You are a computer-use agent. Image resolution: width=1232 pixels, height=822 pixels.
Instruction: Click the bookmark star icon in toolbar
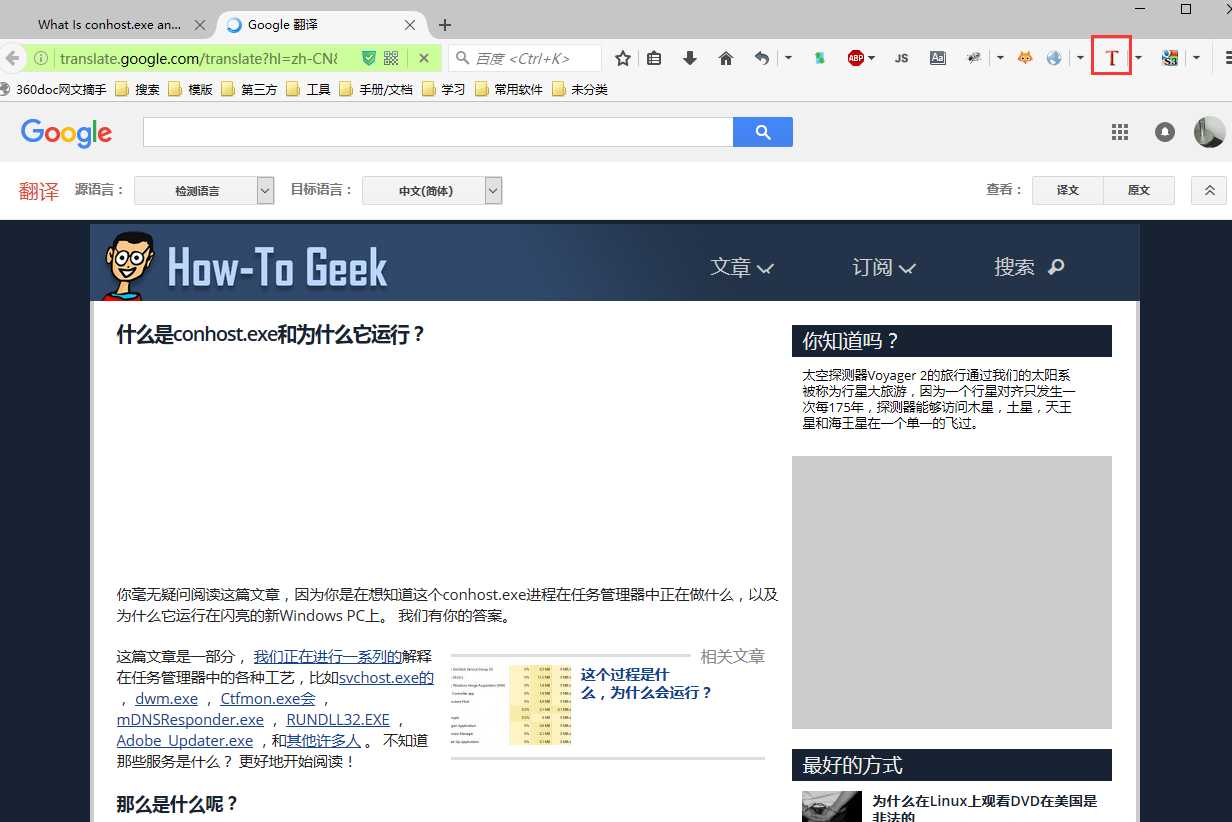point(623,58)
